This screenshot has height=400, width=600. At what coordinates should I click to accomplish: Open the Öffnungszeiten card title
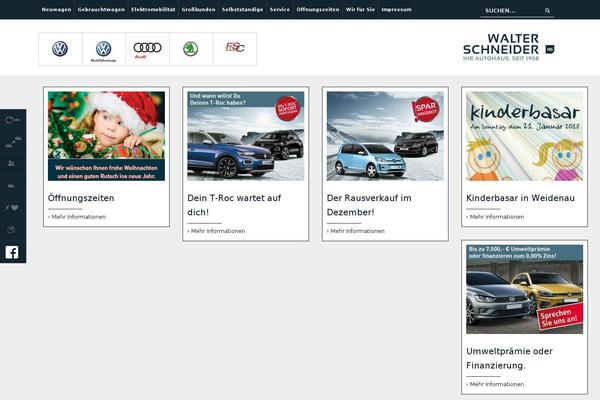pos(81,198)
